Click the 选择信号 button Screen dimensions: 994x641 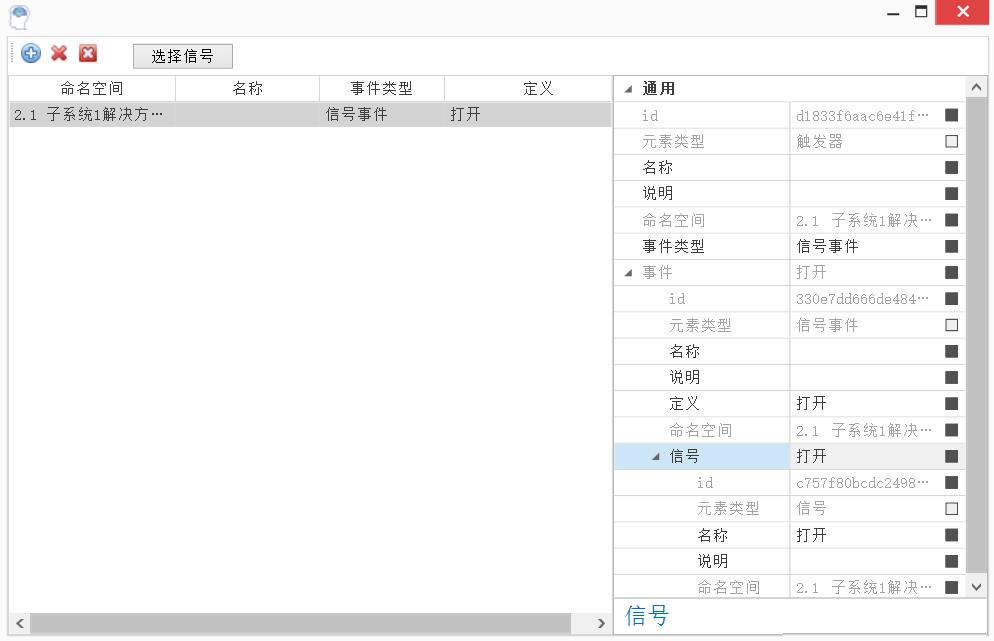[x=183, y=56]
